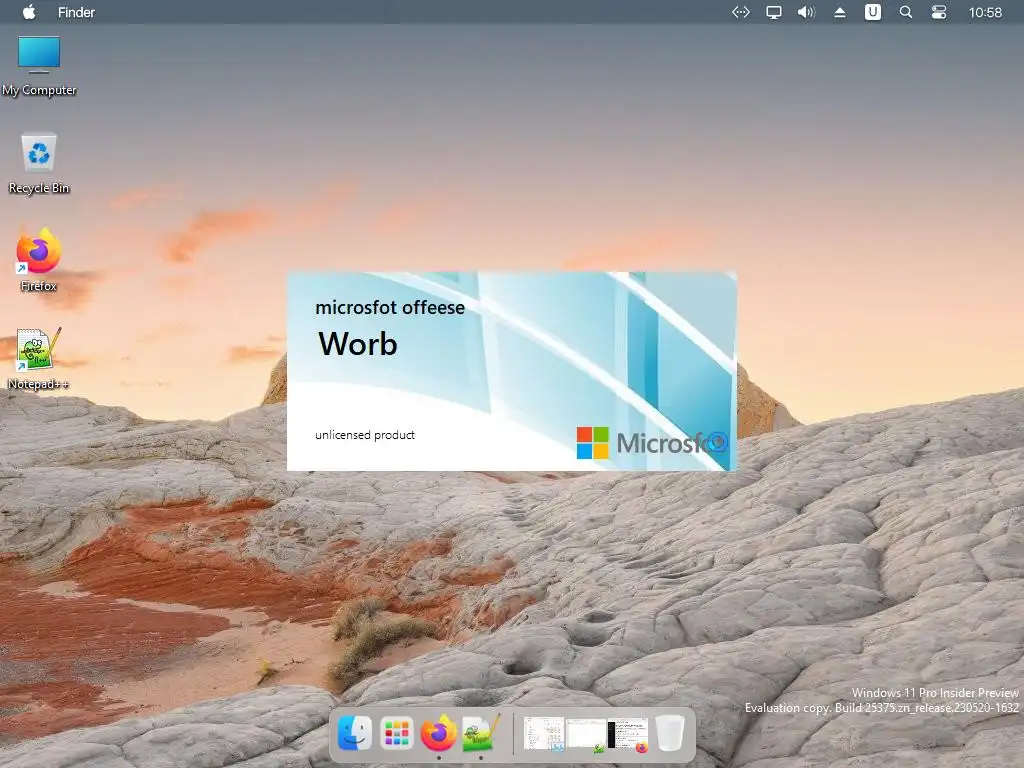The height and width of the screenshot is (768, 1024).
Task: Select Recycle Bin desktop icon
Action: click(39, 164)
